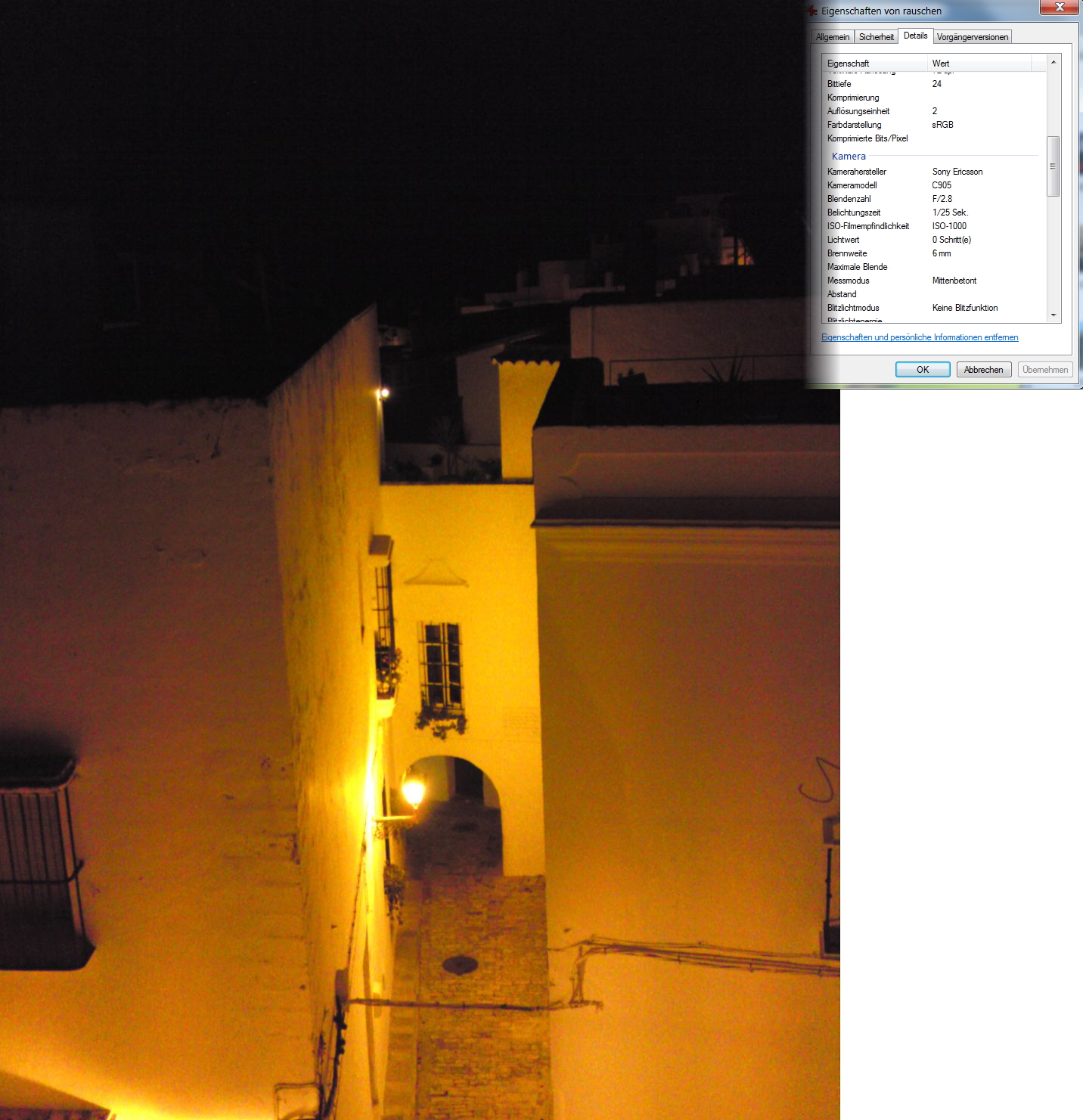Click the exposure value 1/25 Sek.
The width and height of the screenshot is (1083, 1120).
[x=951, y=213]
